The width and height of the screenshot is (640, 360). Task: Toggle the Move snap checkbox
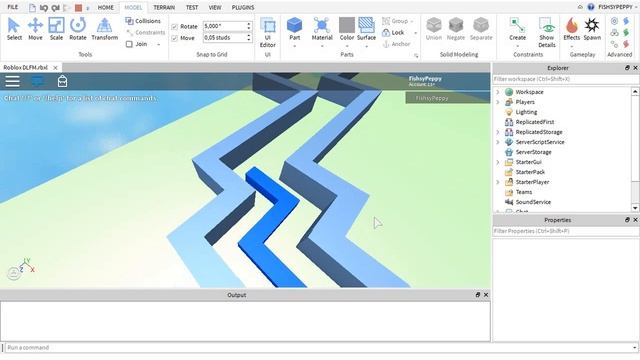pos(175,38)
